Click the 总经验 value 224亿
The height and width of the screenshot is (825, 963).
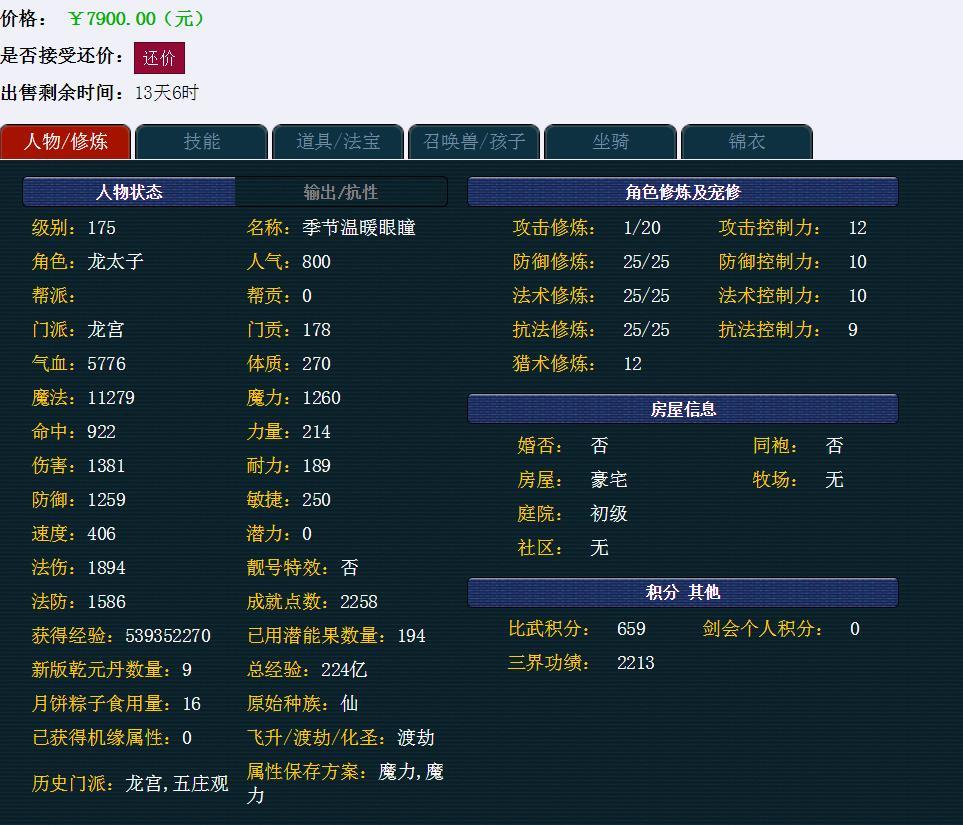pos(344,670)
